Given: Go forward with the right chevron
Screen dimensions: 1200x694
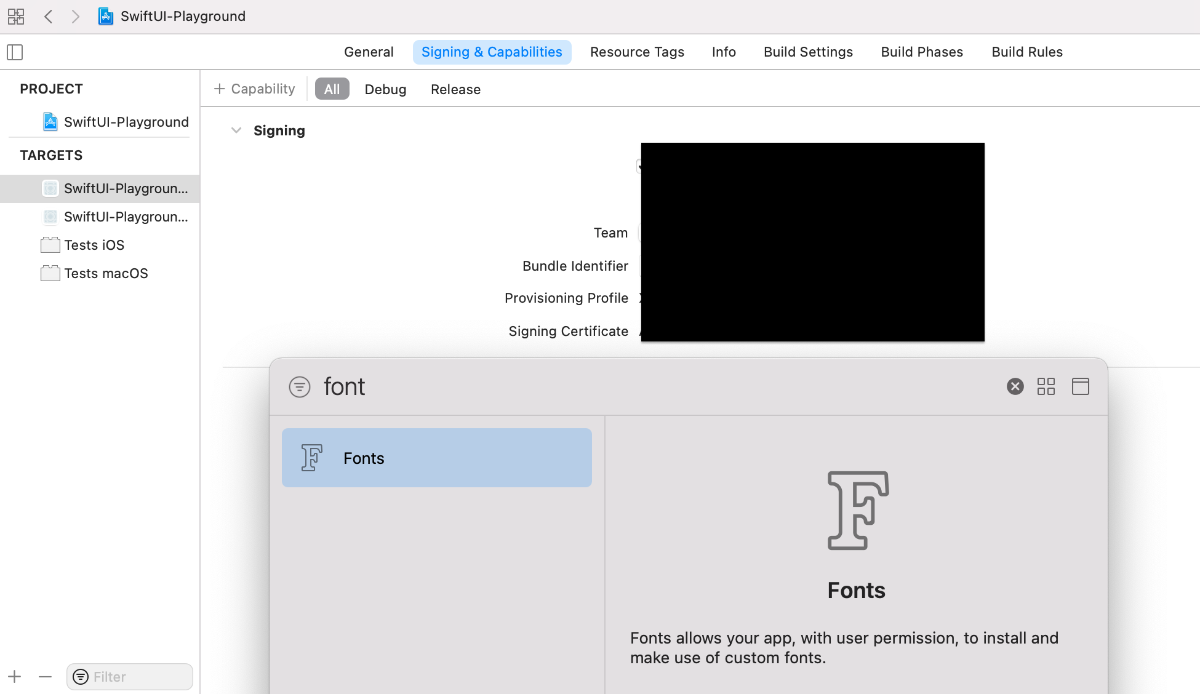Looking at the screenshot, I should (x=76, y=16).
